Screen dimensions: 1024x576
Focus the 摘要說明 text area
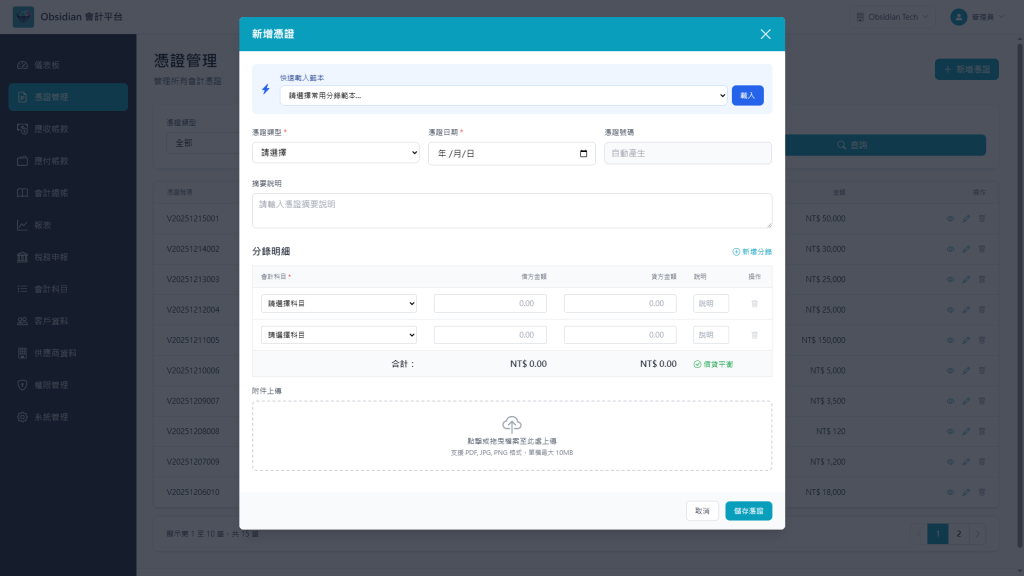click(x=512, y=210)
